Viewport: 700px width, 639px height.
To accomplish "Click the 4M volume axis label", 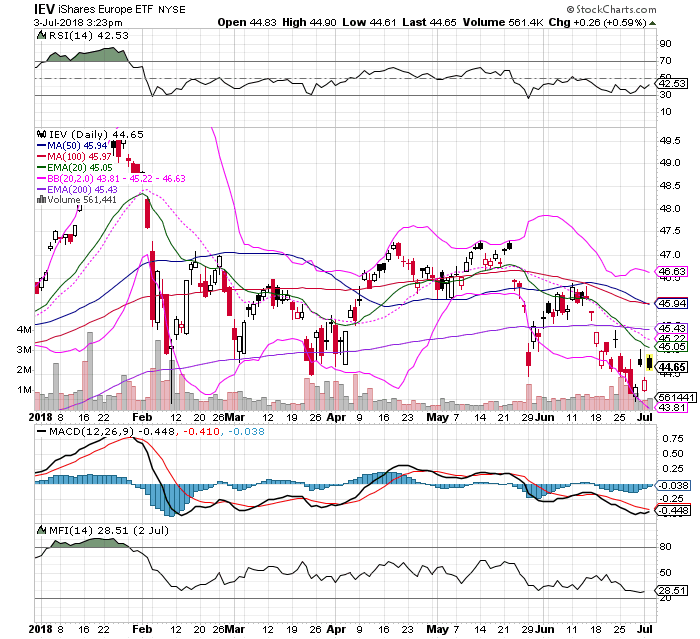I will tap(24, 330).
